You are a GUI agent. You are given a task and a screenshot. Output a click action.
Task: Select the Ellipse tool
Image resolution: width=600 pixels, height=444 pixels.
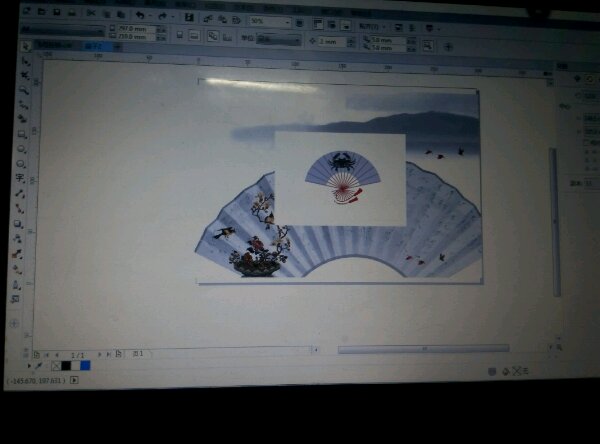coord(21,149)
